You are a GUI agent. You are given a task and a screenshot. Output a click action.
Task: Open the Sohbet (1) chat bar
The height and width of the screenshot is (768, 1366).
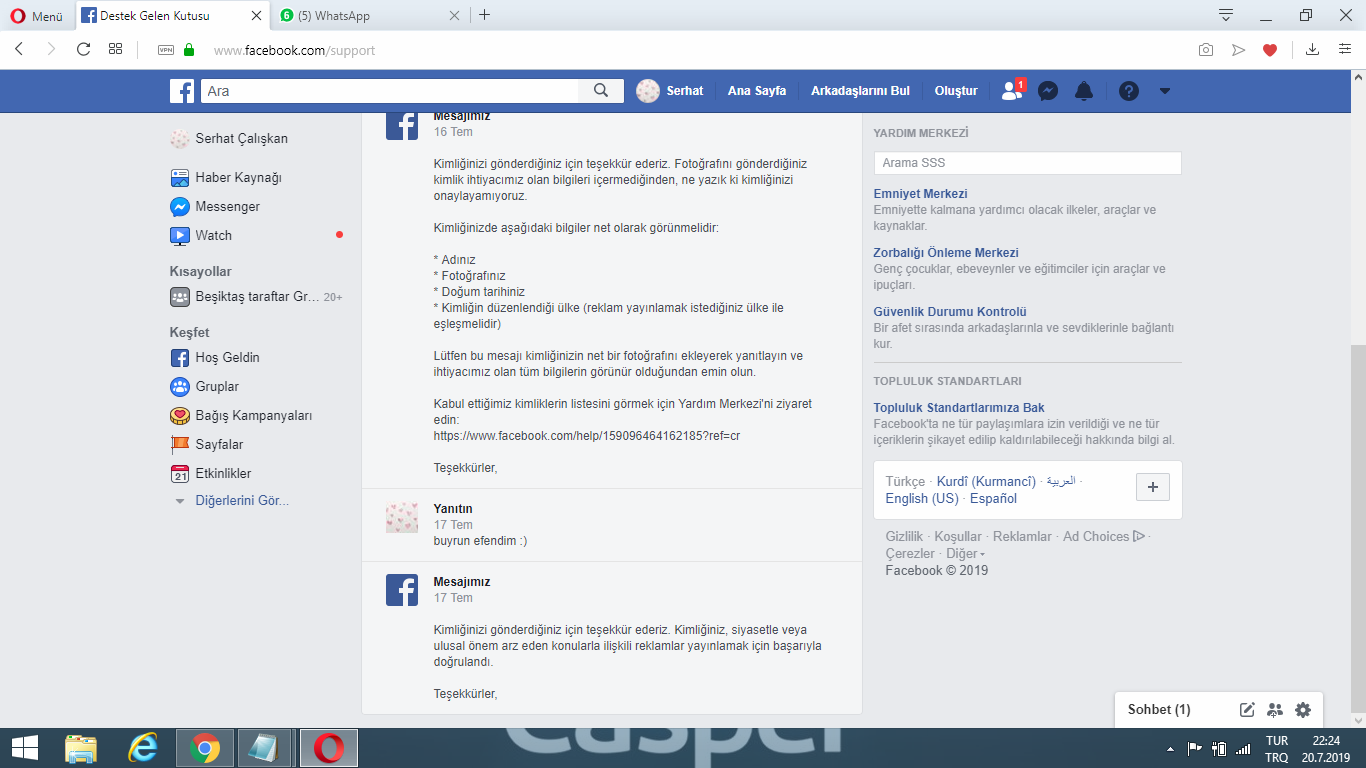click(x=1159, y=710)
